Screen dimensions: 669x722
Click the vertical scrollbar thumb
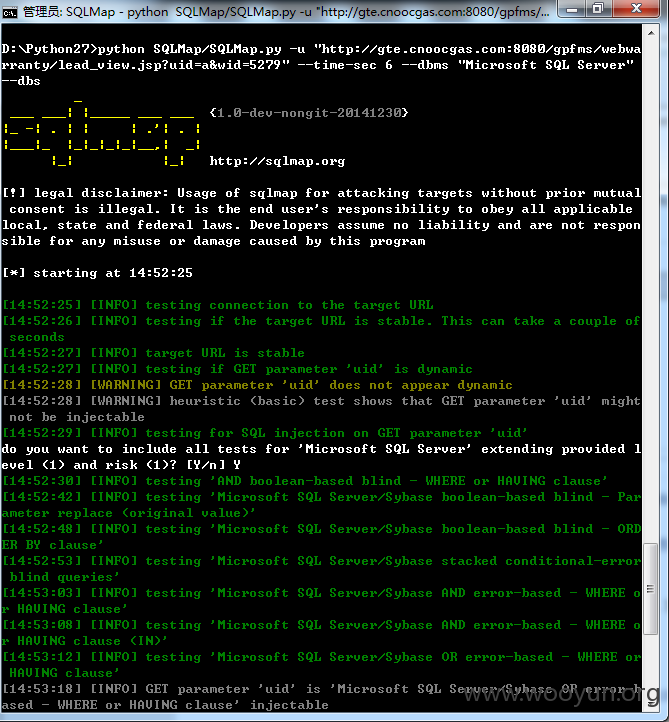pyautogui.click(x=651, y=589)
